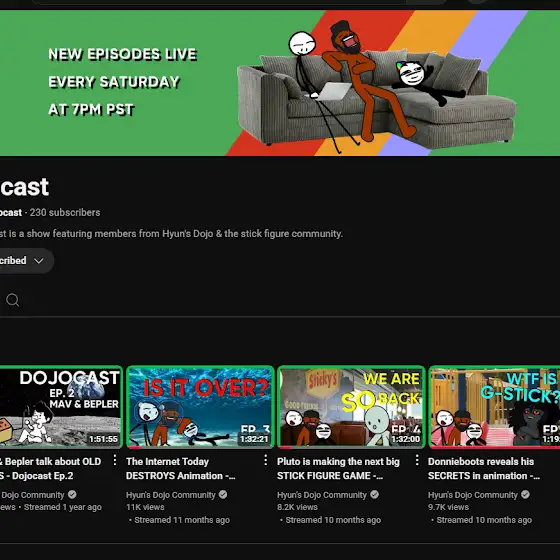
Task: Open 'The Internet Today DESTROYS Animation' title
Action: [x=180, y=469]
